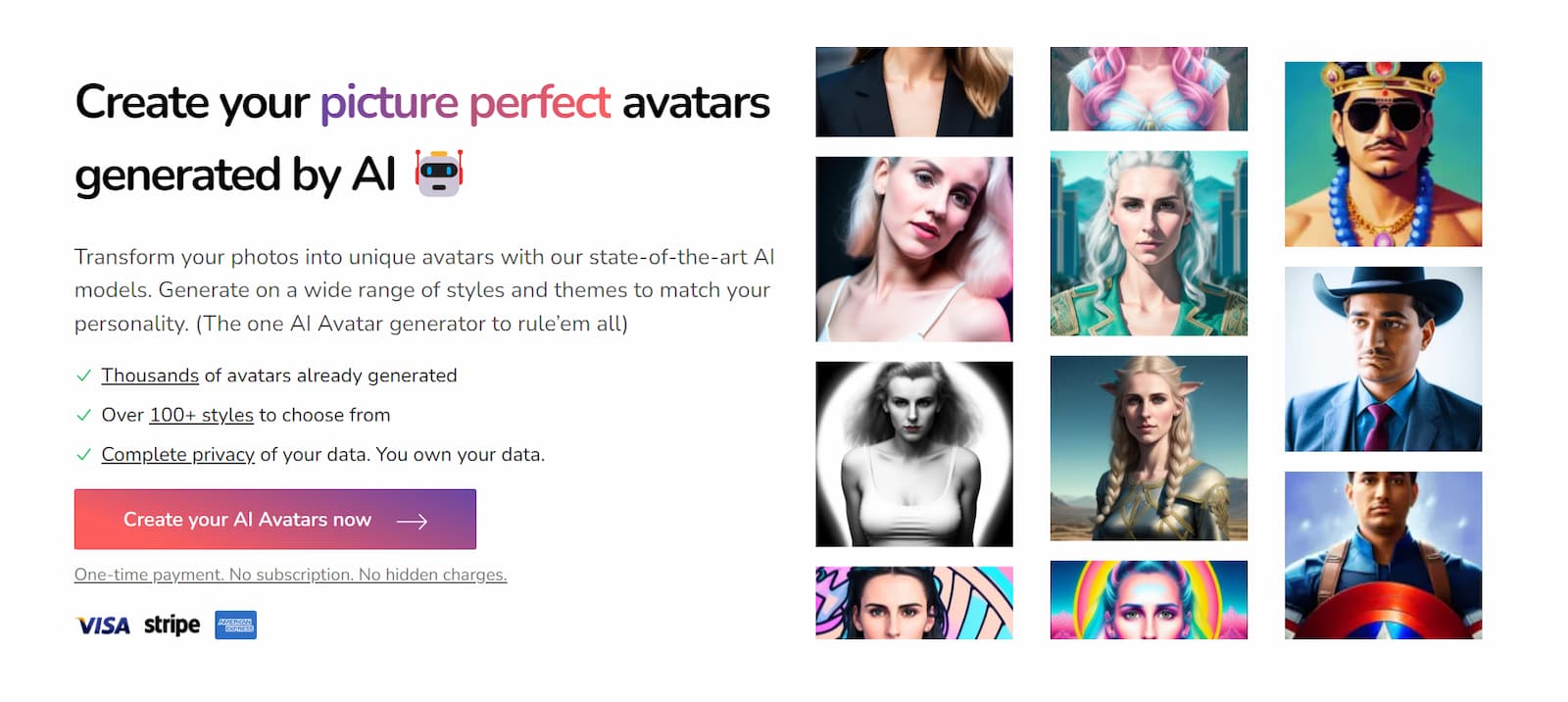Open the Complete privacy link
Image resolution: width=1568 pixels, height=702 pixels.
[x=177, y=455]
